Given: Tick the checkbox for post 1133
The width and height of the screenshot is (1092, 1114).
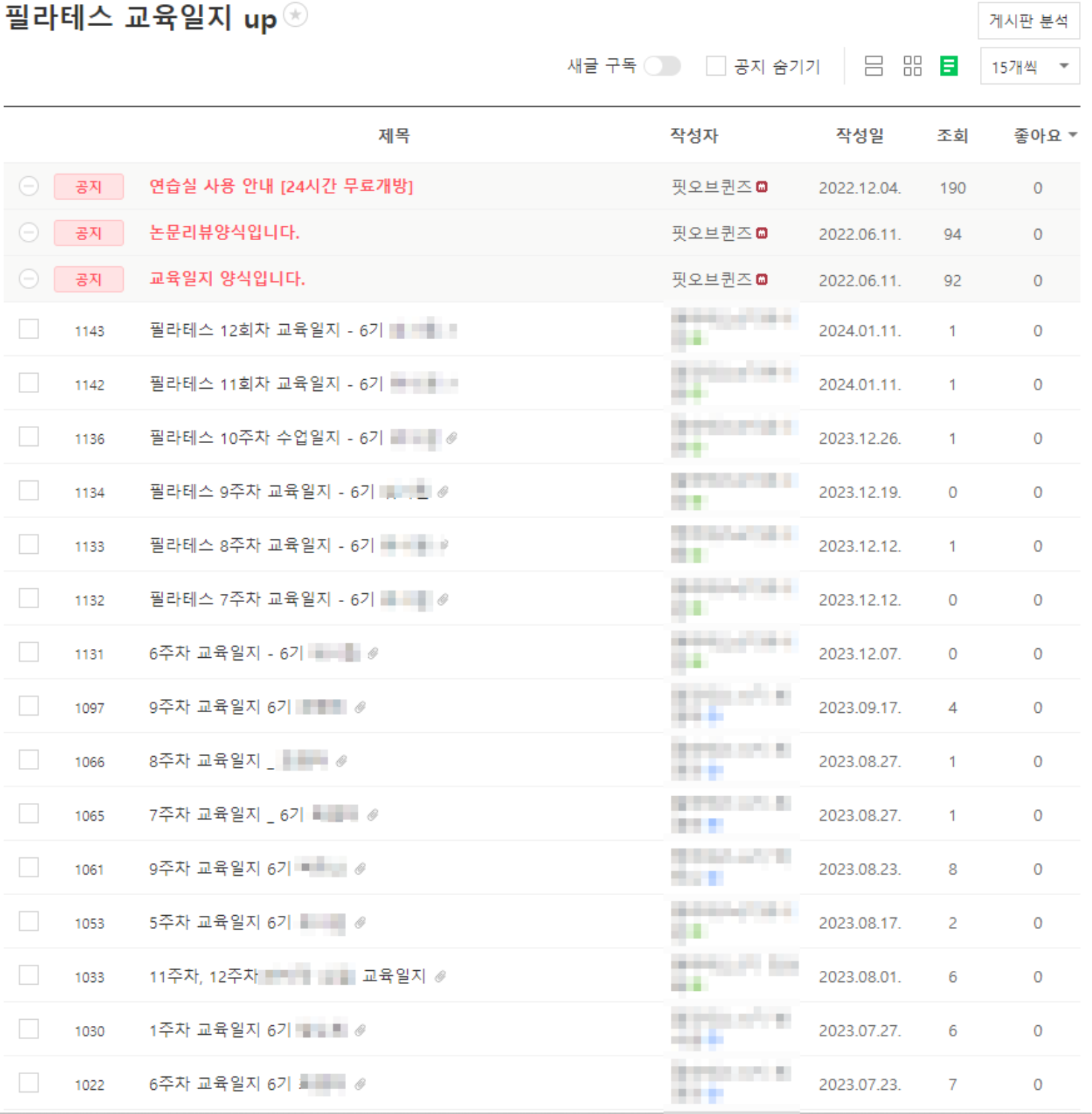Looking at the screenshot, I should pyautogui.click(x=29, y=544).
